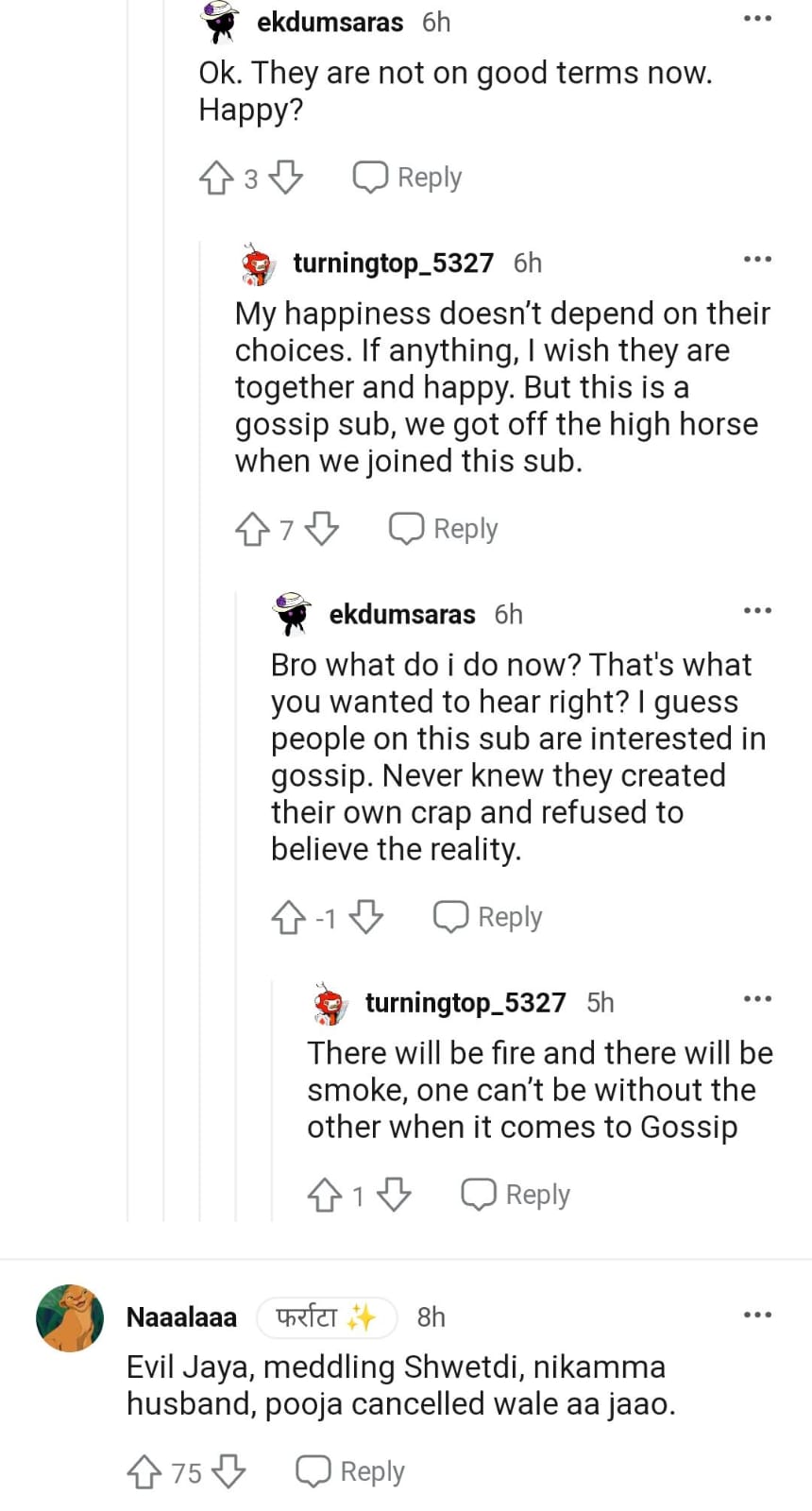
Task: Upvote the 'My happiness doesn't depend' comment
Action: 252,529
